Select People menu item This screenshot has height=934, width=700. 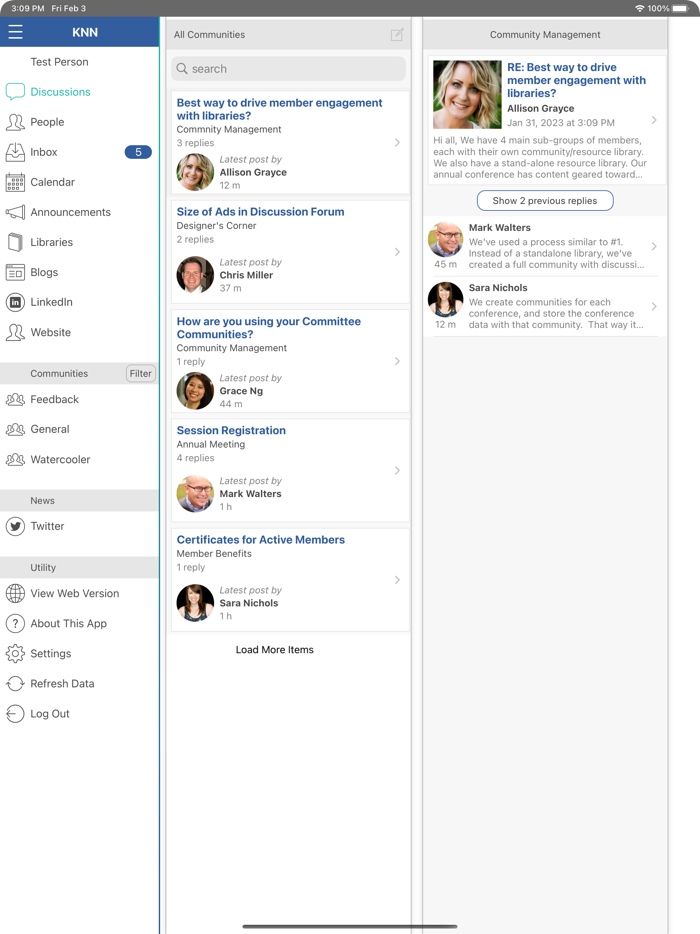(79, 122)
